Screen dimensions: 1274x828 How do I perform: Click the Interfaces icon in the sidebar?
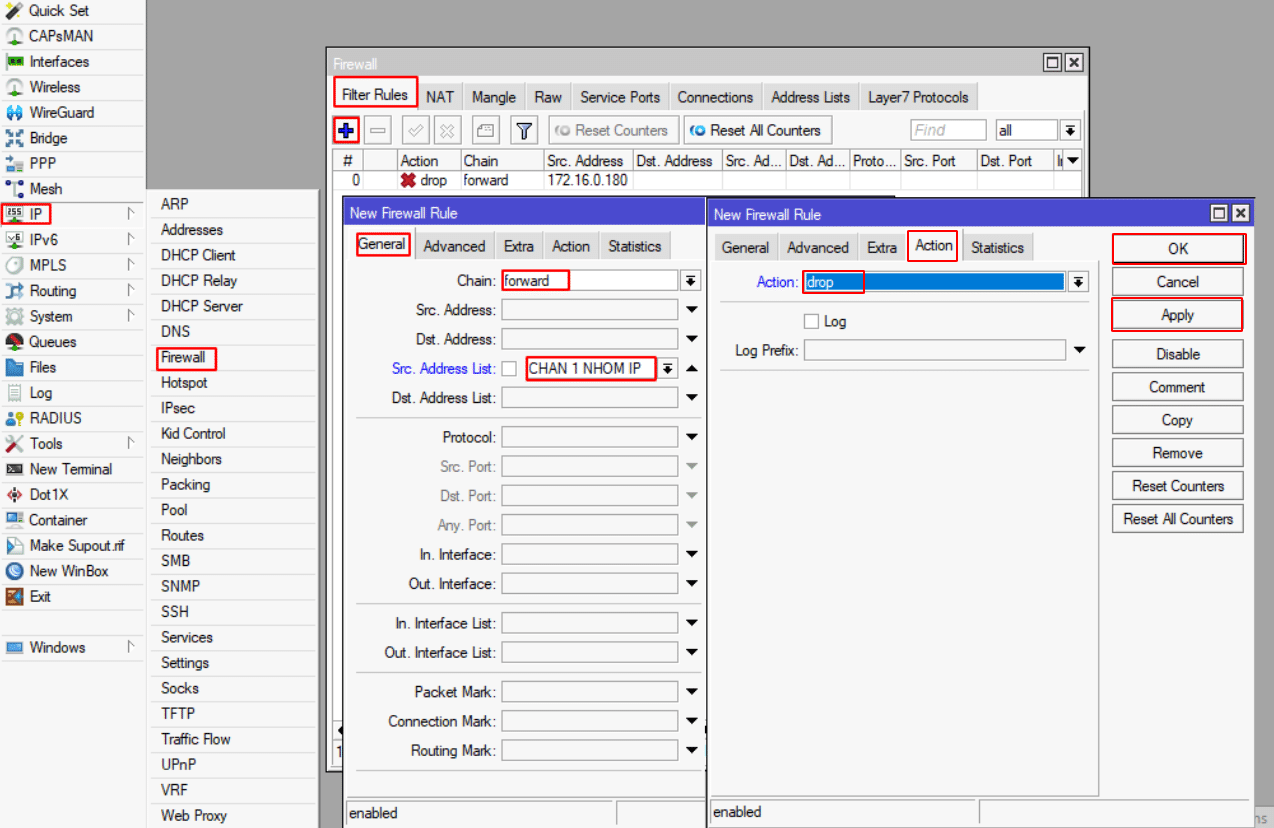(14, 61)
